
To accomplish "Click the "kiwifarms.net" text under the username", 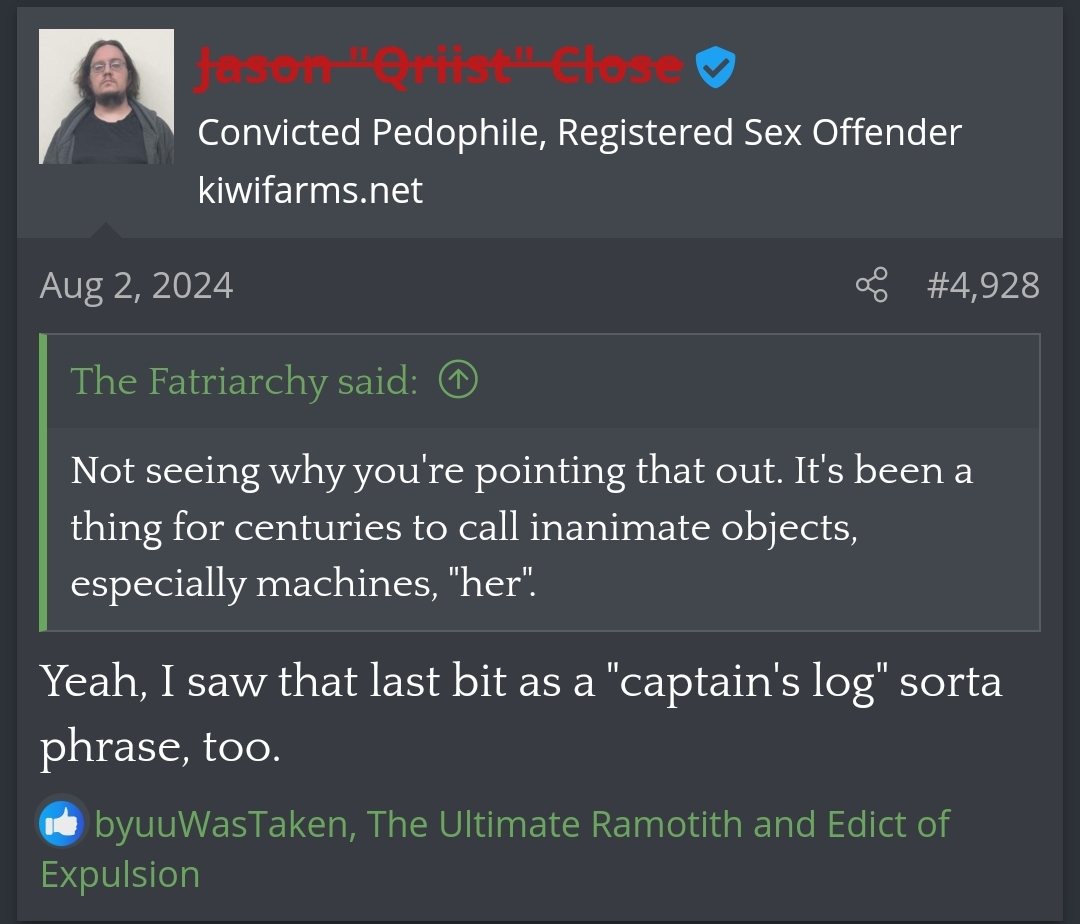I will [310, 190].
